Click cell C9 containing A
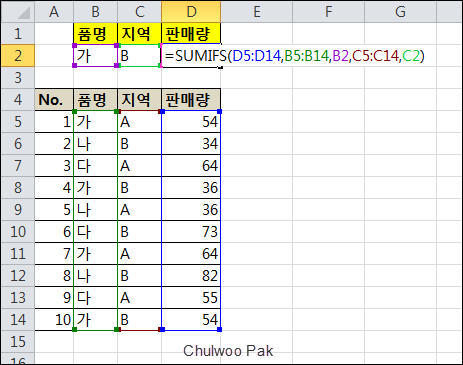The image size is (463, 365). tap(139, 210)
